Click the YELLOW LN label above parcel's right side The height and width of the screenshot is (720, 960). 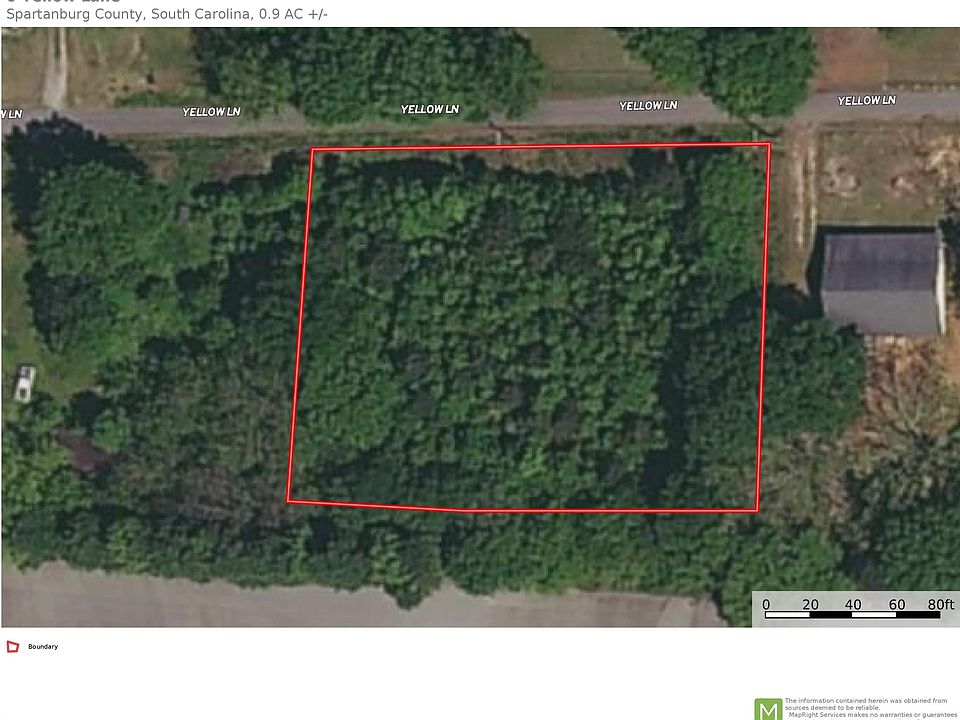648,105
